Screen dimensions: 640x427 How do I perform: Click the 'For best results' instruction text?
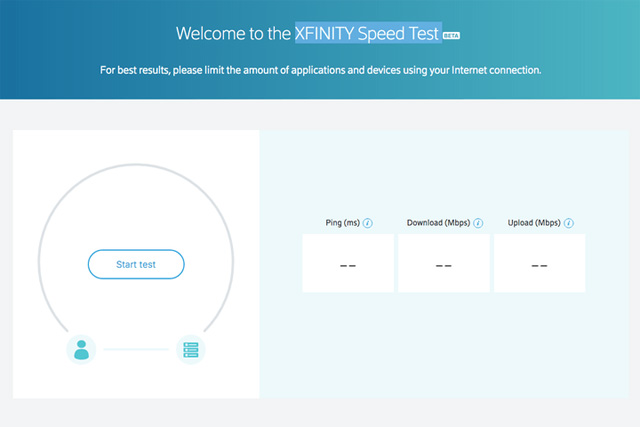(x=320, y=70)
